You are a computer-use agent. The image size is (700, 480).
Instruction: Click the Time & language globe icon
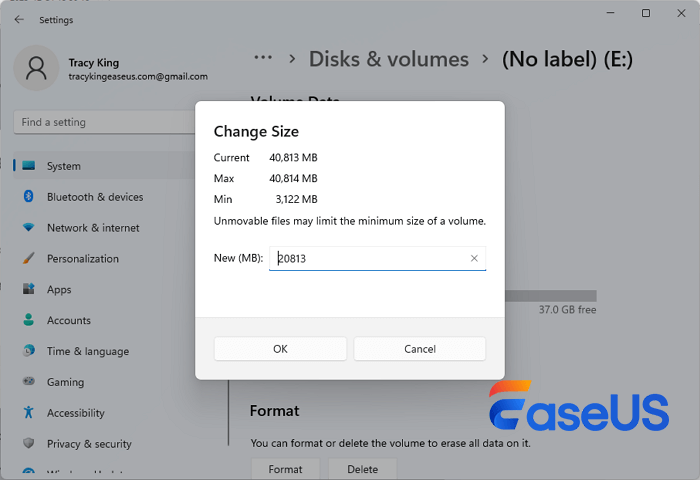click(29, 351)
